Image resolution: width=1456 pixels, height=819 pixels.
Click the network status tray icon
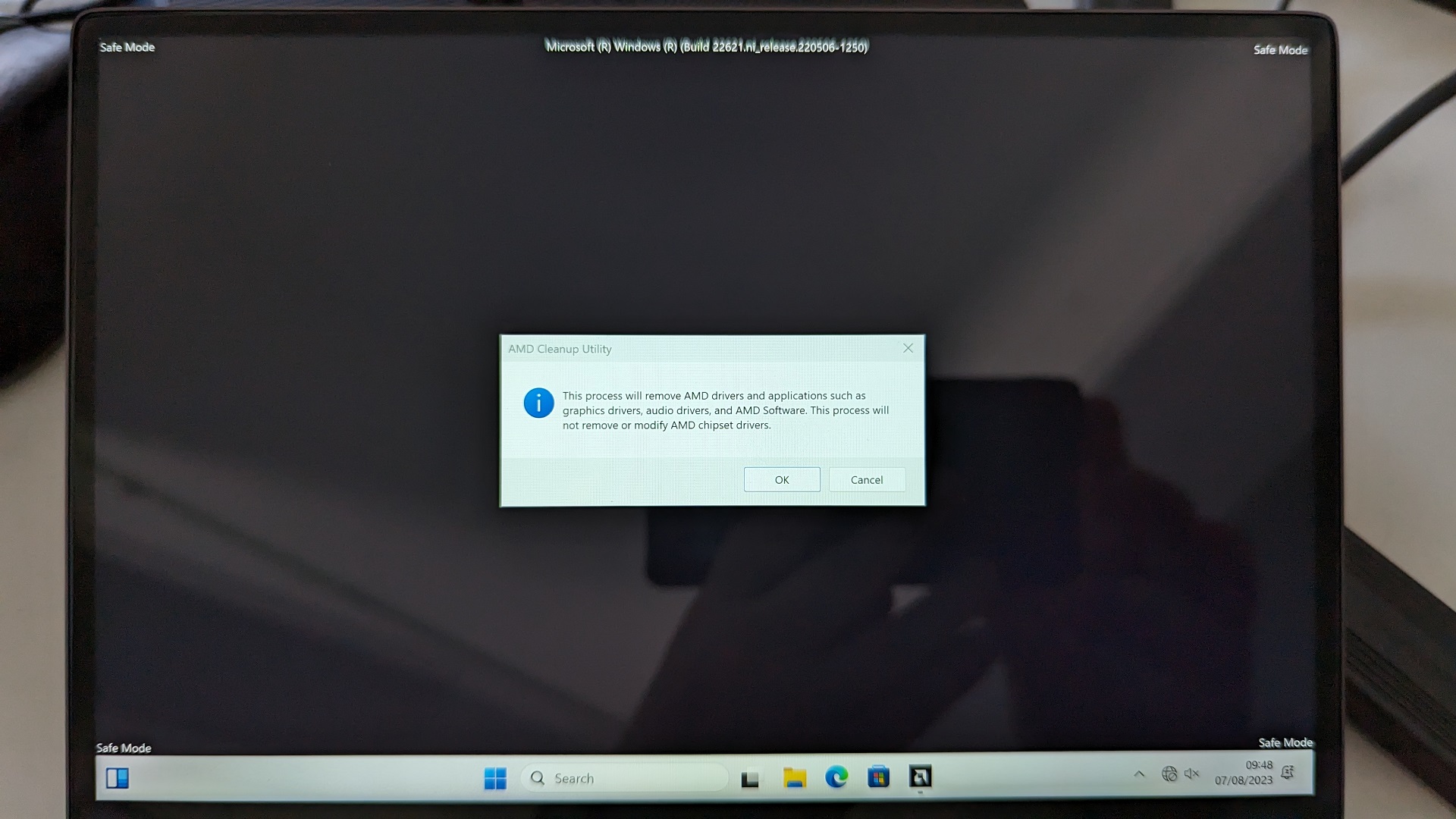point(1169,773)
